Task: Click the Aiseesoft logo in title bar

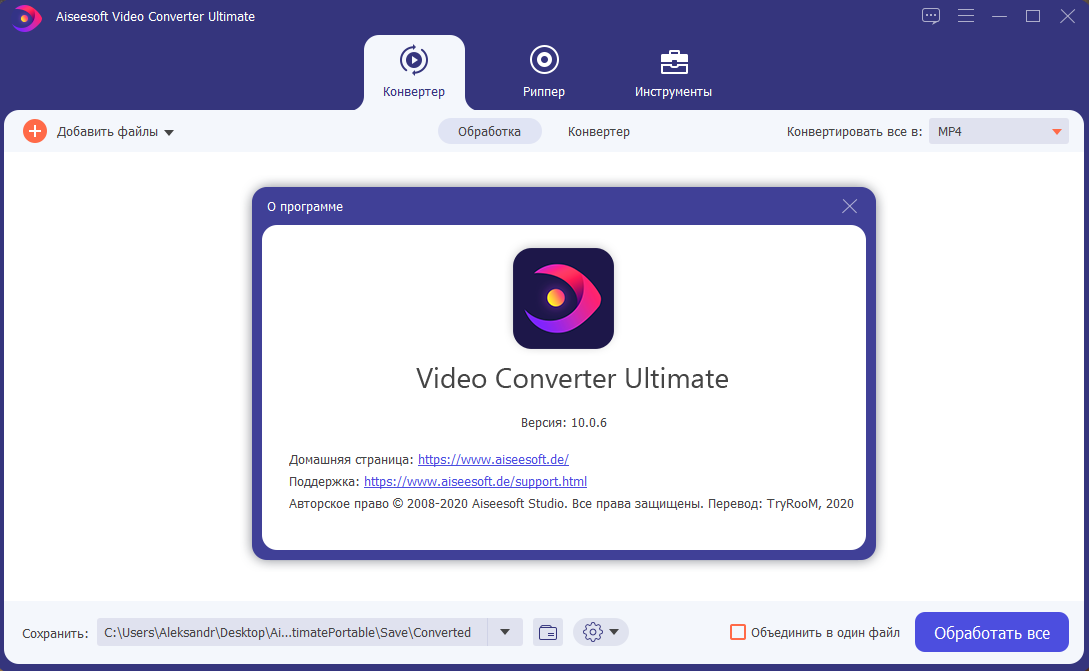Action: [x=27, y=17]
